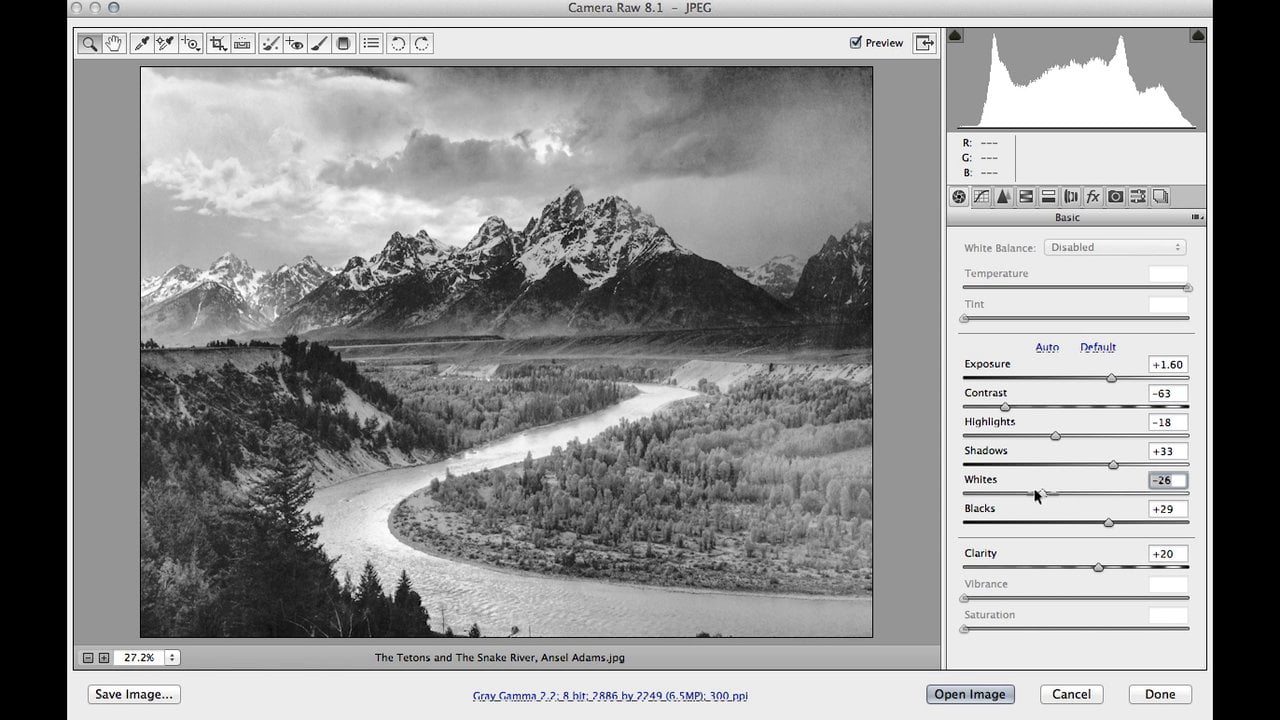Image resolution: width=1280 pixels, height=720 pixels.
Task: Zoom in with the plus button
Action: tap(104, 657)
